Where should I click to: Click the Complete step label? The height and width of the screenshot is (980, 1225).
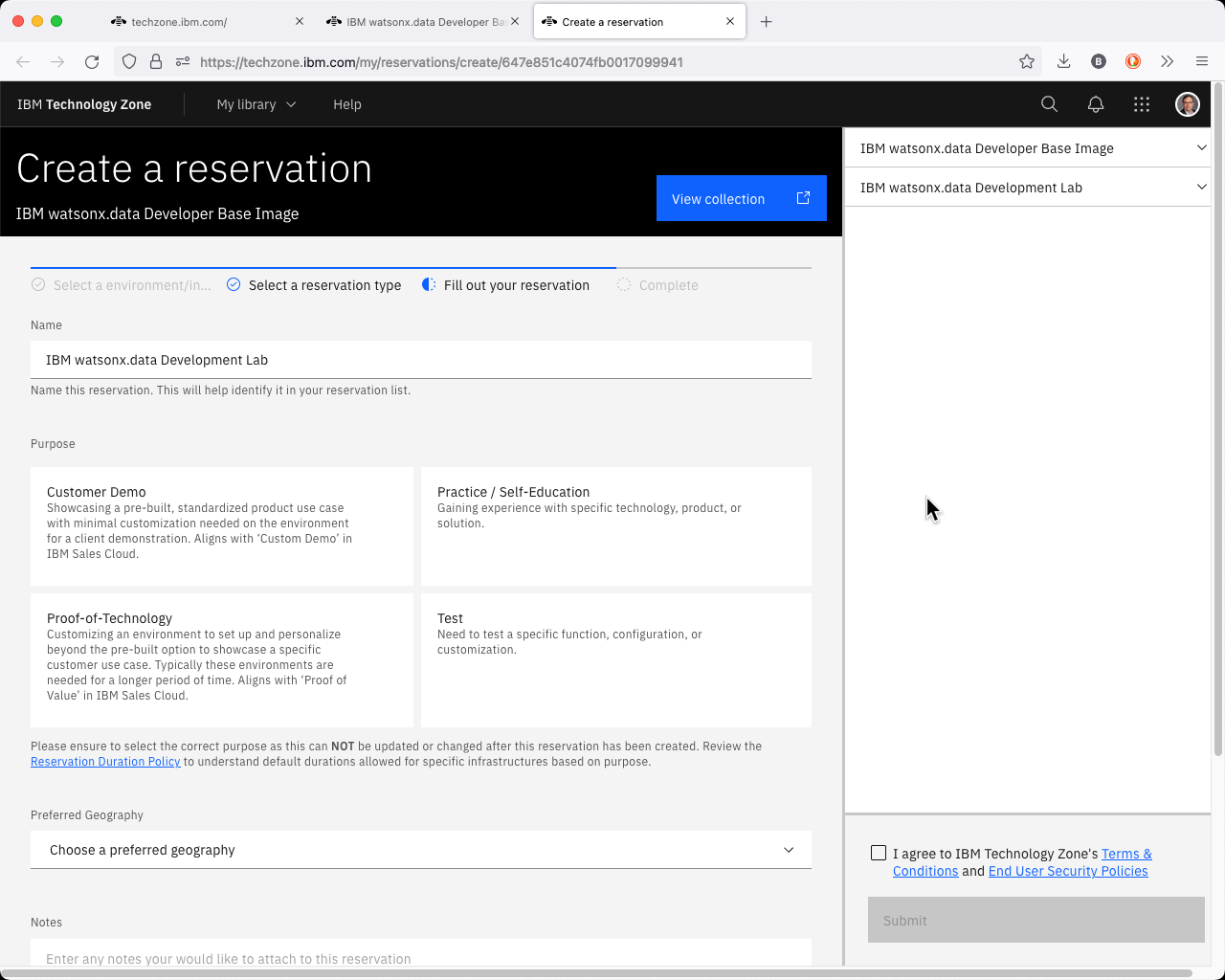(x=669, y=285)
